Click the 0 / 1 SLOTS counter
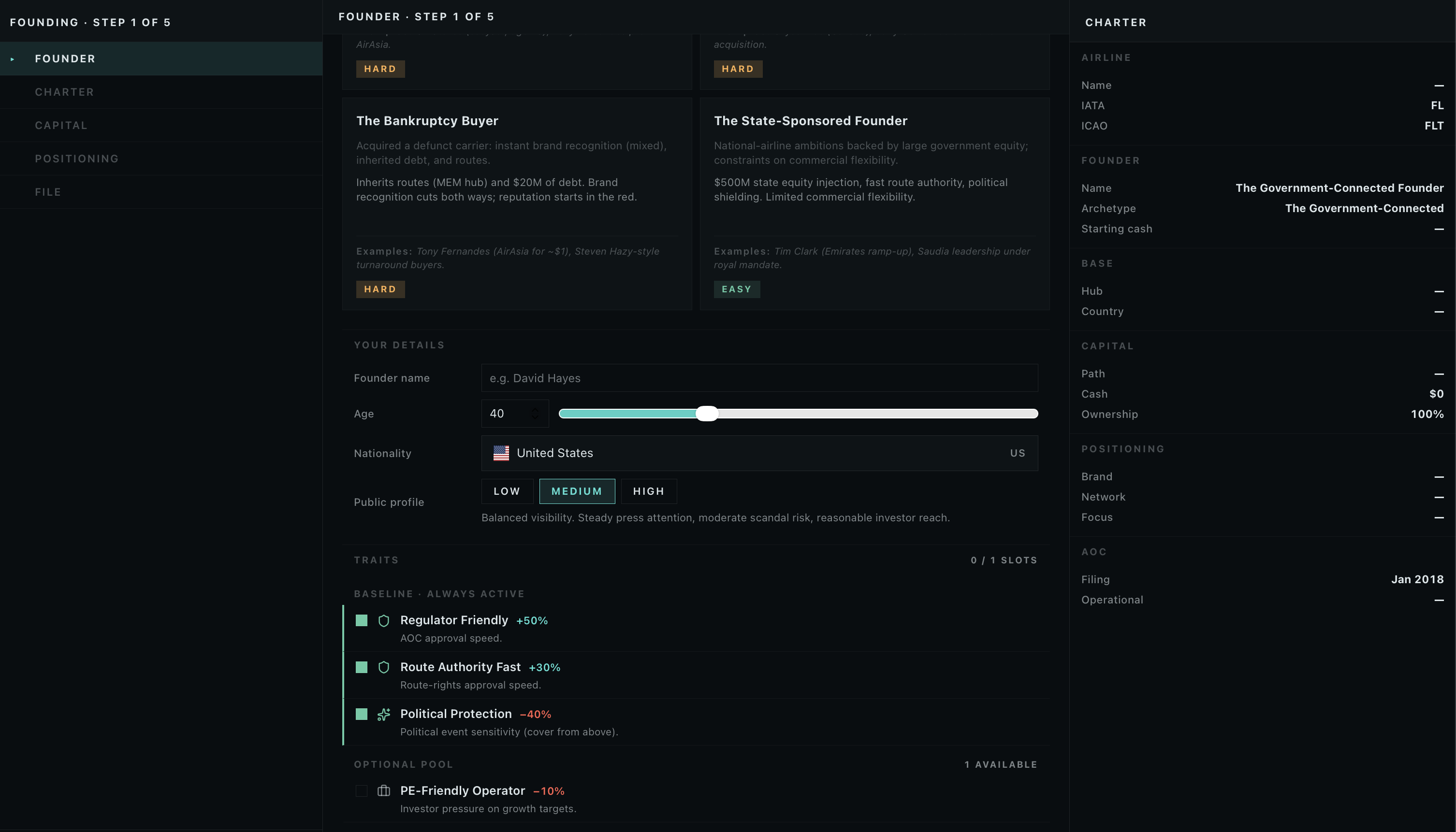The image size is (1456, 832). 1004,560
